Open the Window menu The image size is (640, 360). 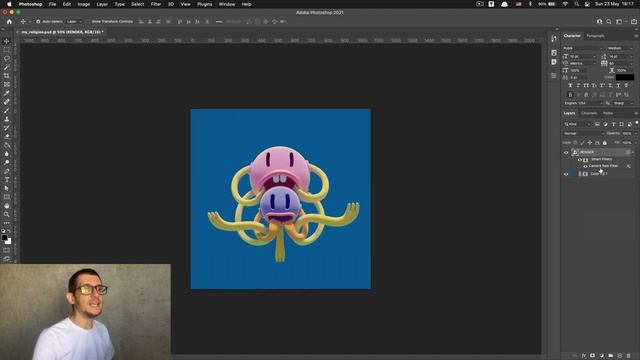[x=227, y=4]
